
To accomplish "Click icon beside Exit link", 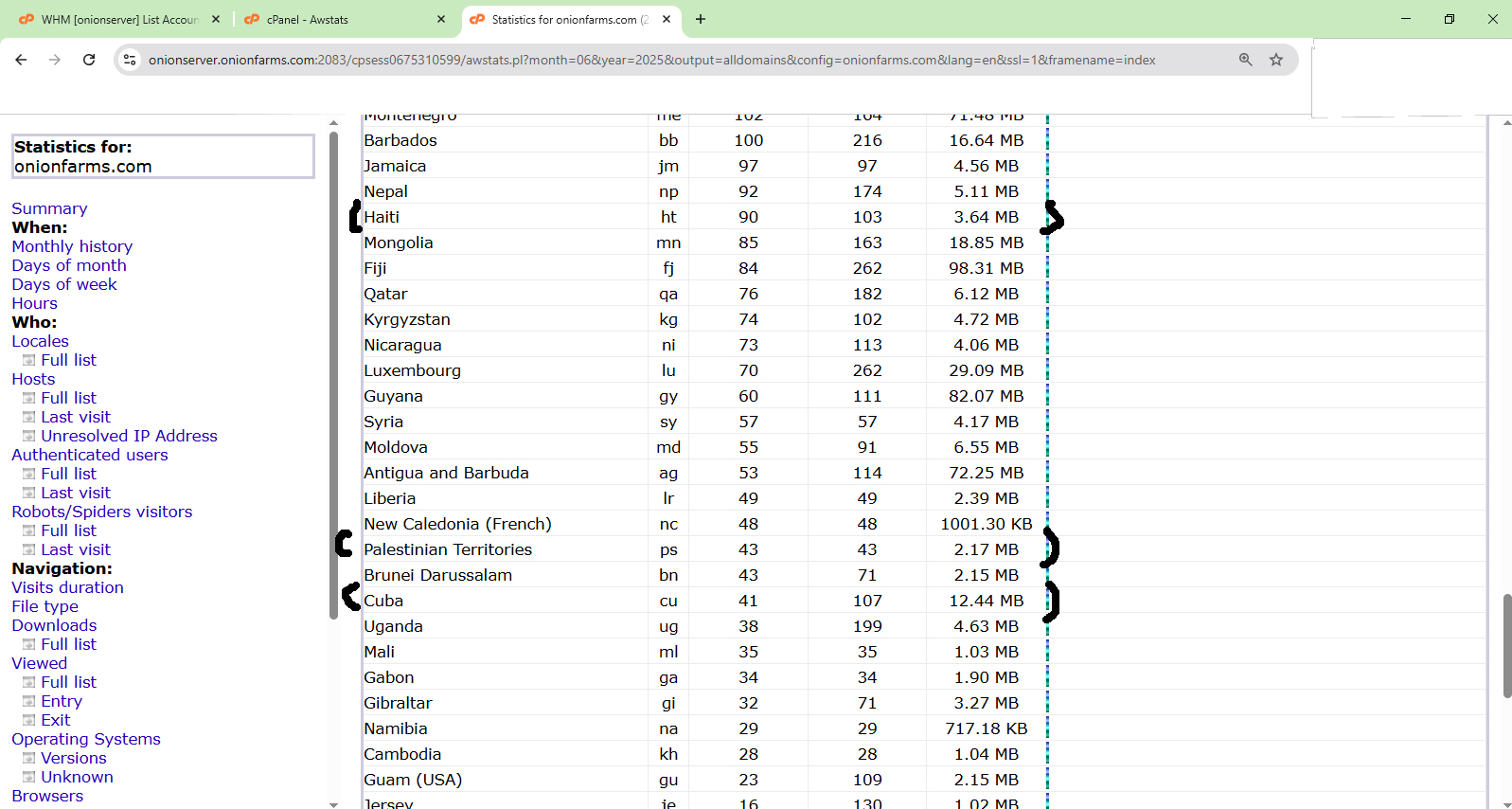I will [29, 721].
